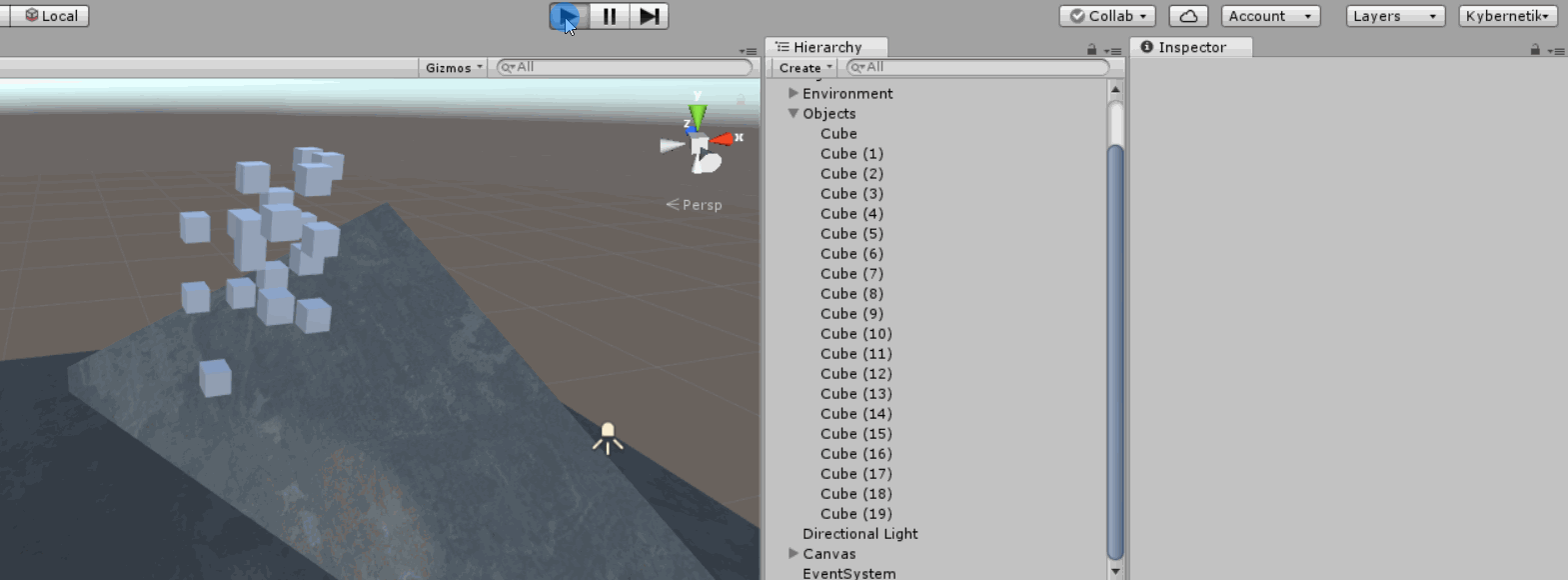Select Cube (13) in the Hierarchy
The width and height of the screenshot is (1568, 580).
coord(855,393)
